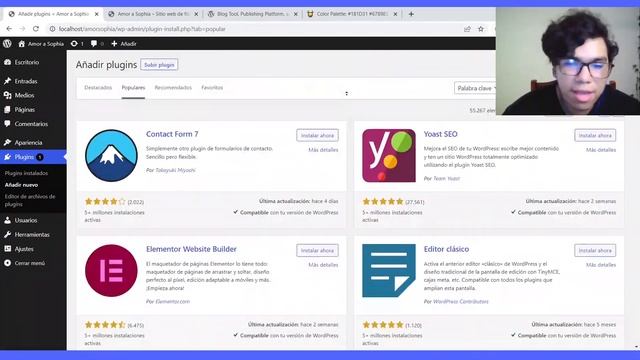The image size is (640, 360).
Task: Open Más detalles for Editor clásico
Action: pos(601,265)
